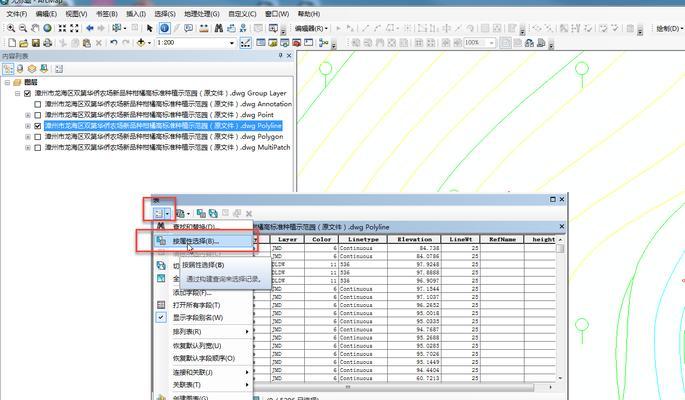
Task: Print the map
Action: (x=48, y=43)
